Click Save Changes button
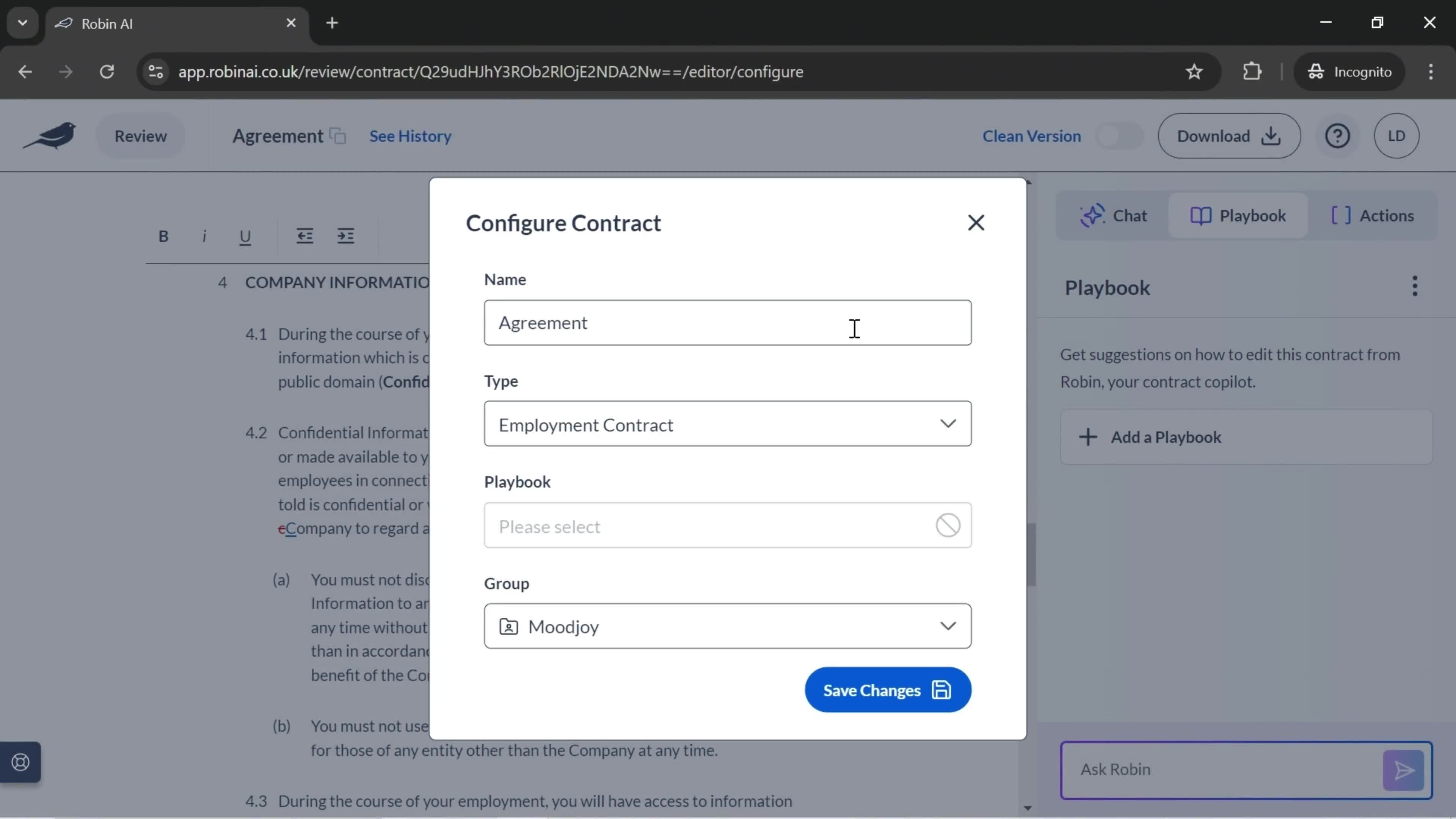This screenshot has height=819, width=1456. point(886,690)
